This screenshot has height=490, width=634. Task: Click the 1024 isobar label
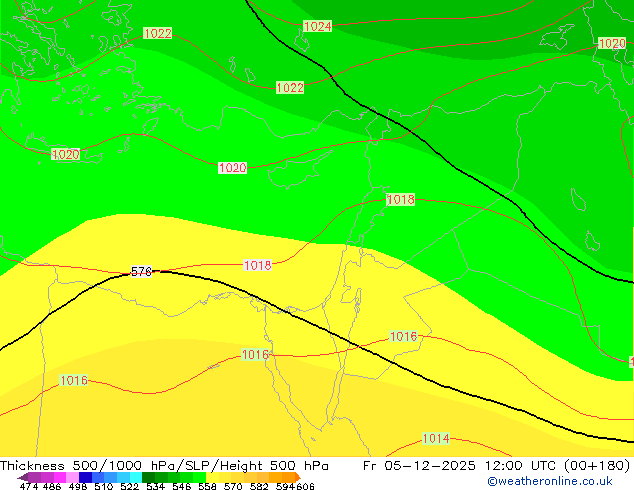[x=317, y=27]
